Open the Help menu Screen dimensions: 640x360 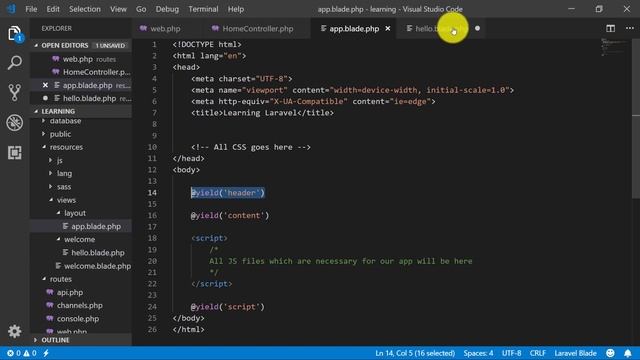(x=236, y=9)
